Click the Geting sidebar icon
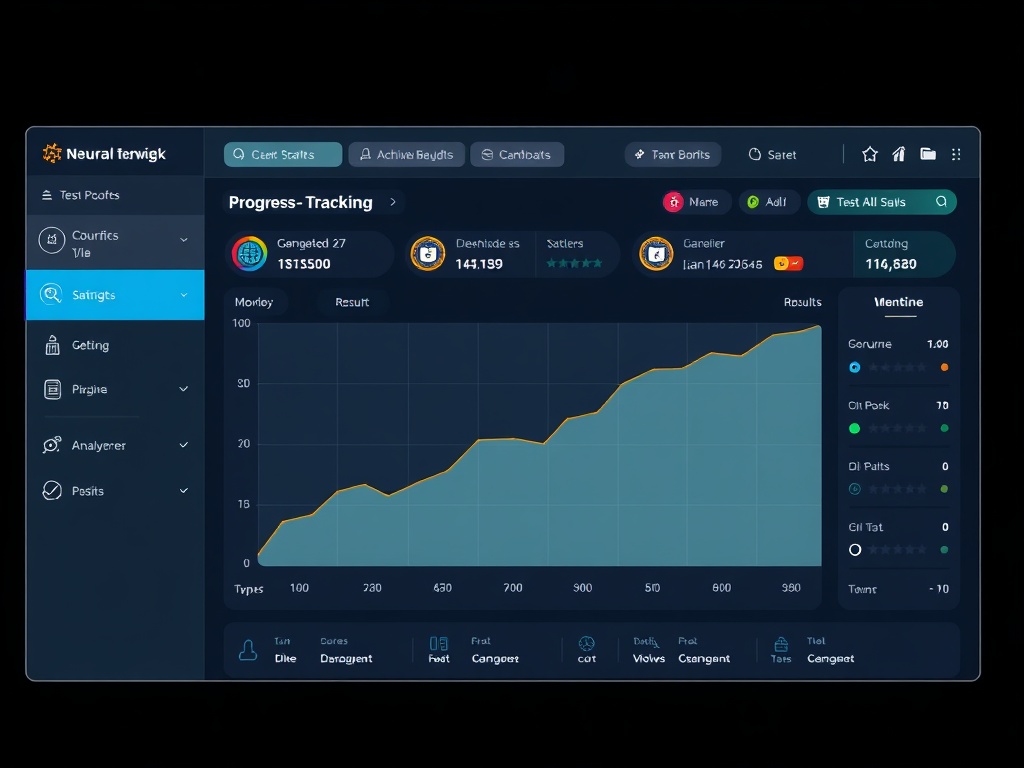Screen dimensions: 1024x768 (53, 345)
